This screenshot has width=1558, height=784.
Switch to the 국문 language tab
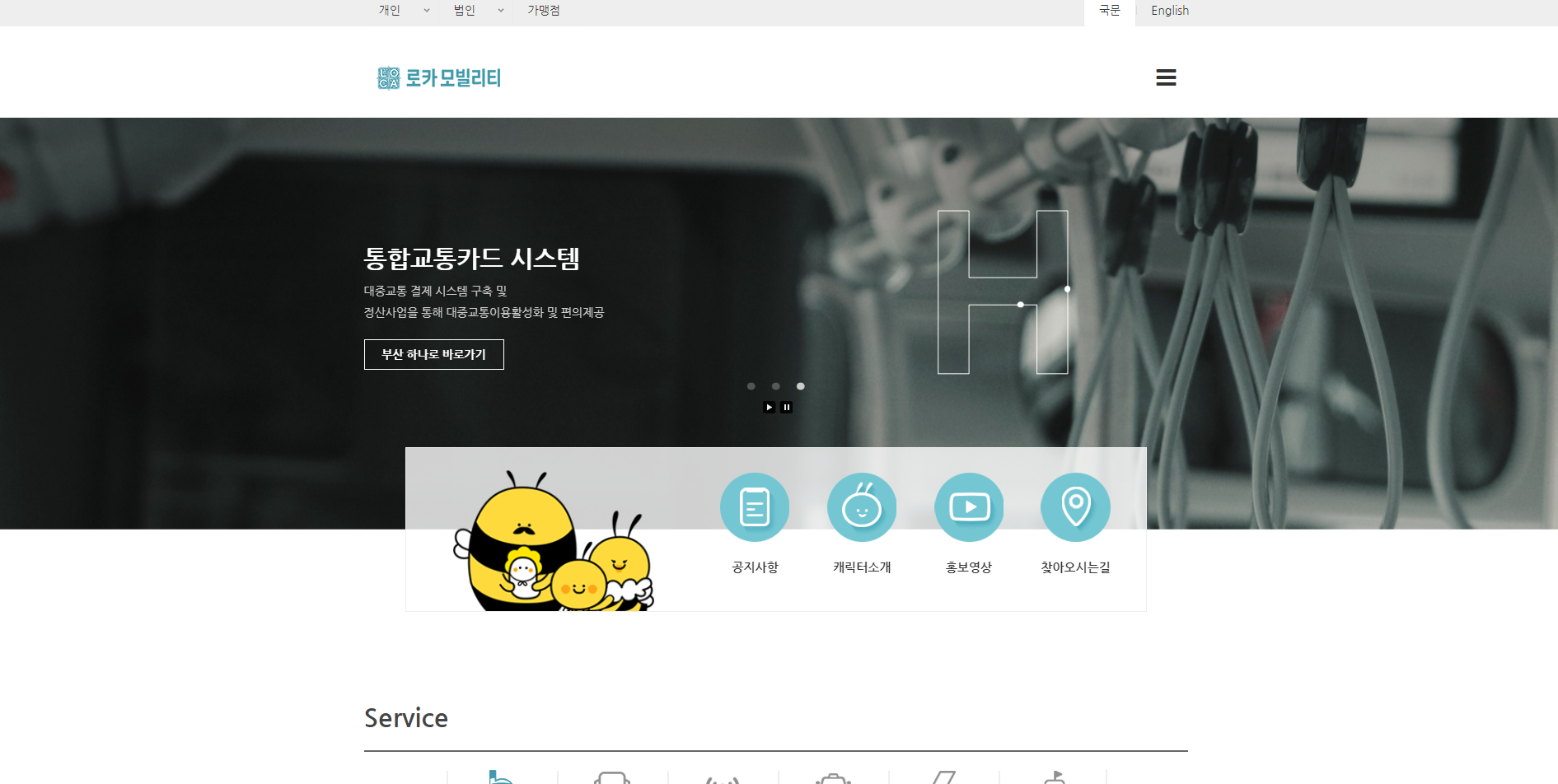click(1109, 11)
